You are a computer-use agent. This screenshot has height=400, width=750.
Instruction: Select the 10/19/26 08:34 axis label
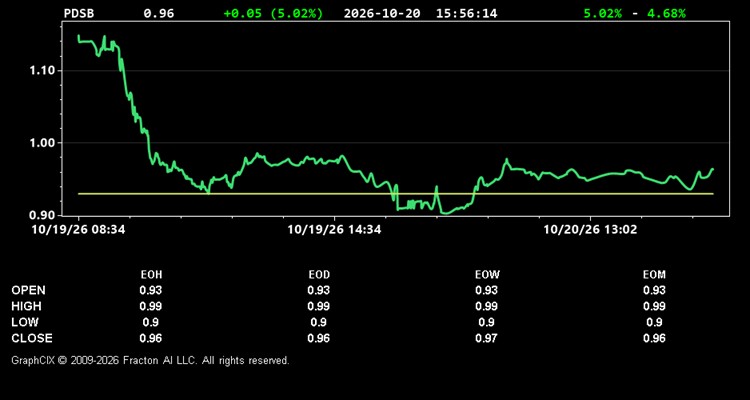[78, 230]
